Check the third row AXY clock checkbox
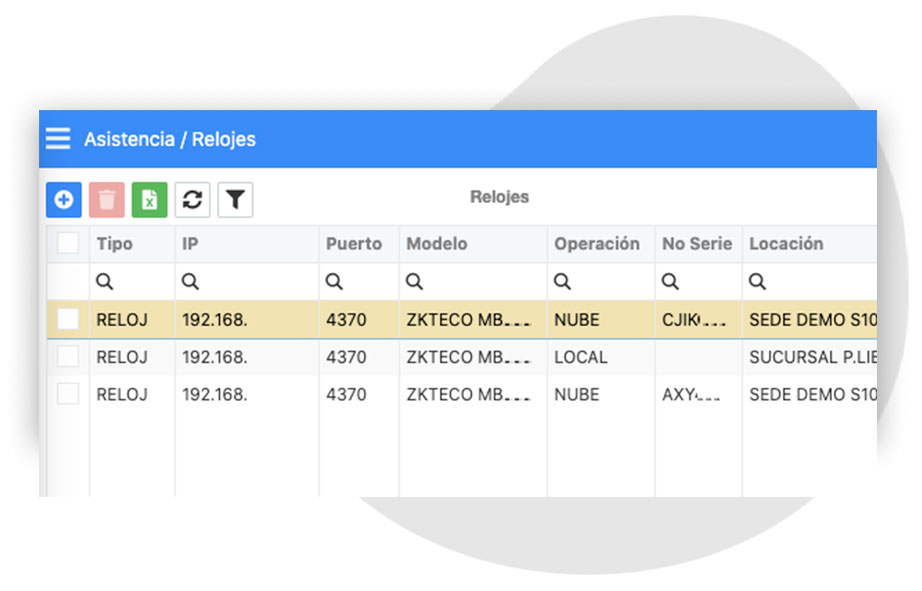 pyautogui.click(x=68, y=394)
